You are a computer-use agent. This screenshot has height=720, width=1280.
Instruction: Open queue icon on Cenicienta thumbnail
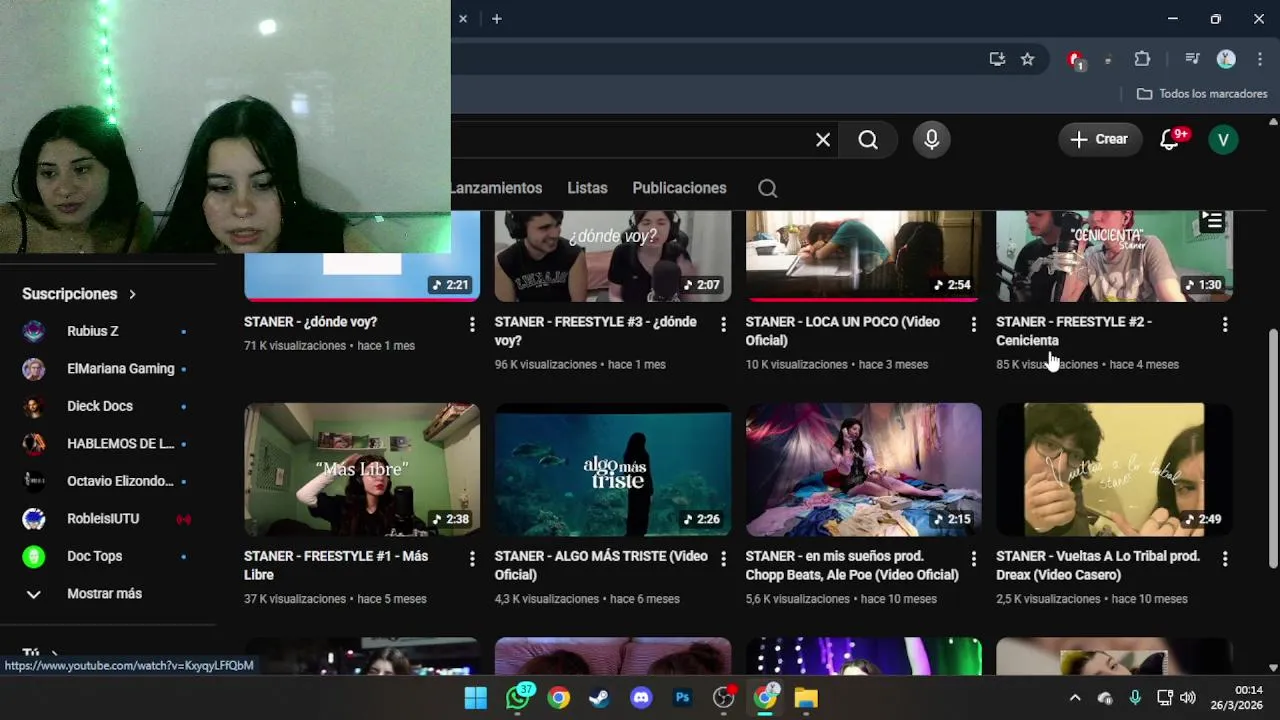click(x=1212, y=221)
